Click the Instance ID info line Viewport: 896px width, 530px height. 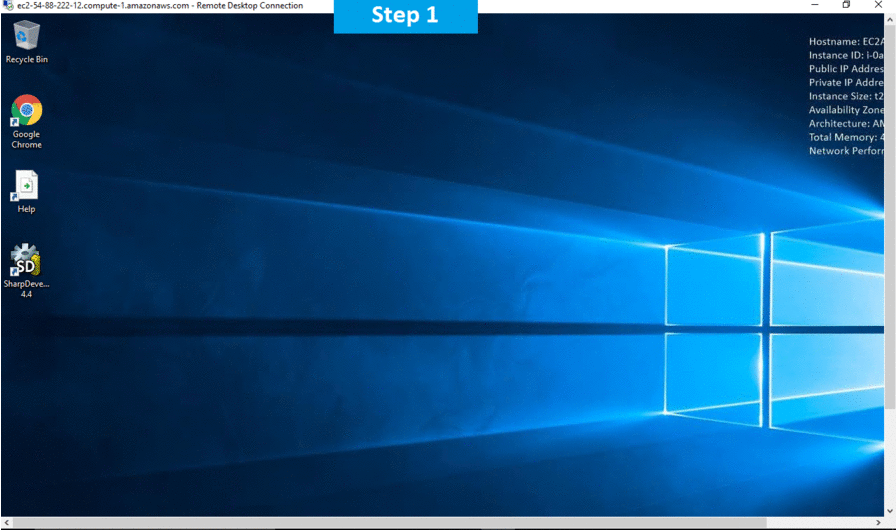point(847,56)
